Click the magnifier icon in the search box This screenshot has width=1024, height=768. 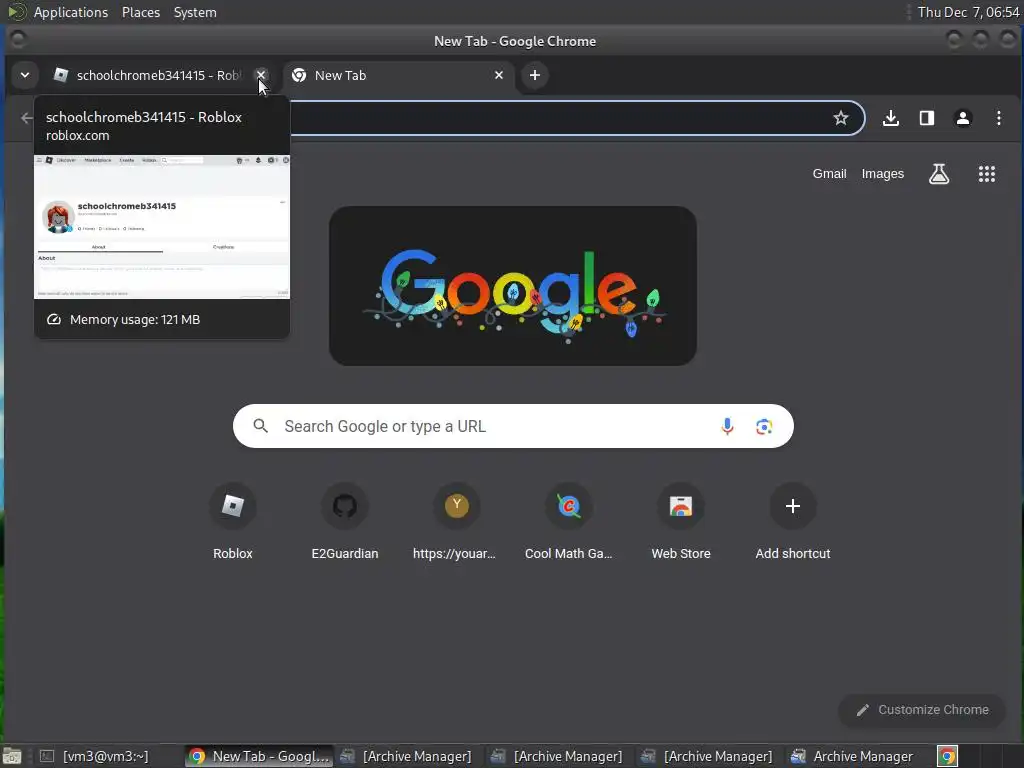[x=261, y=426]
